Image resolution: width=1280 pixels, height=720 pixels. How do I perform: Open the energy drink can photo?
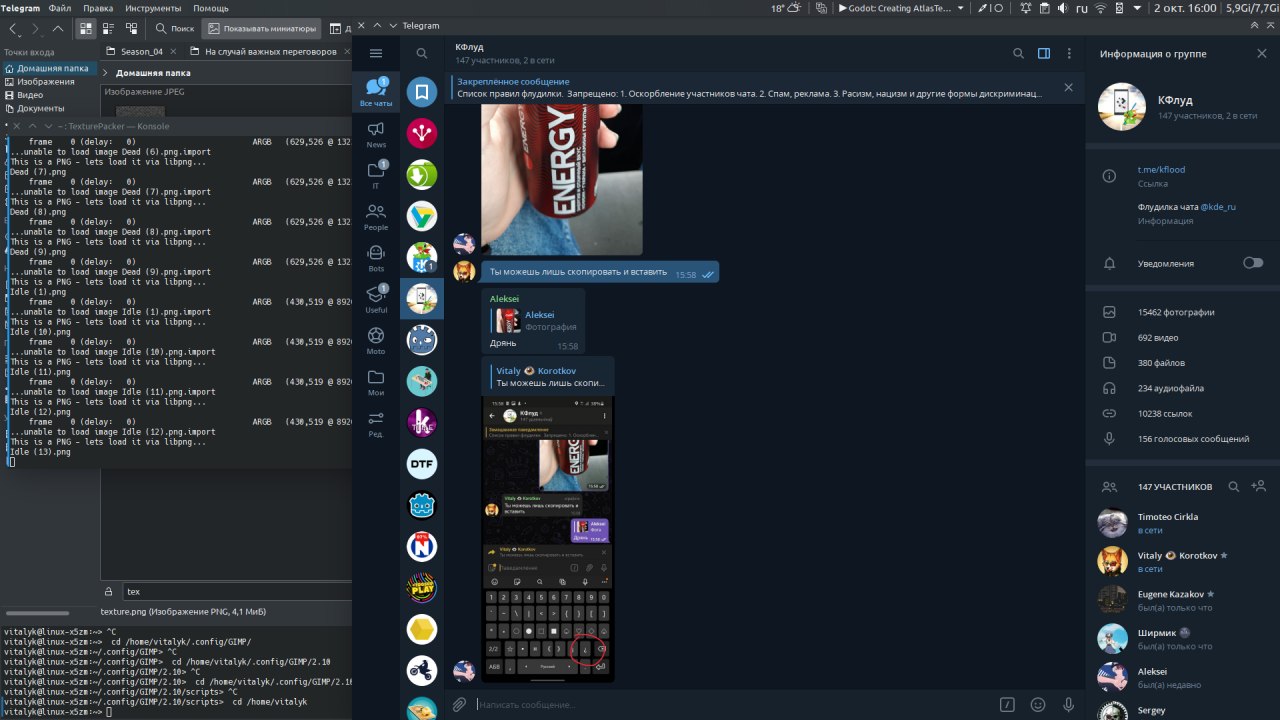(x=562, y=180)
